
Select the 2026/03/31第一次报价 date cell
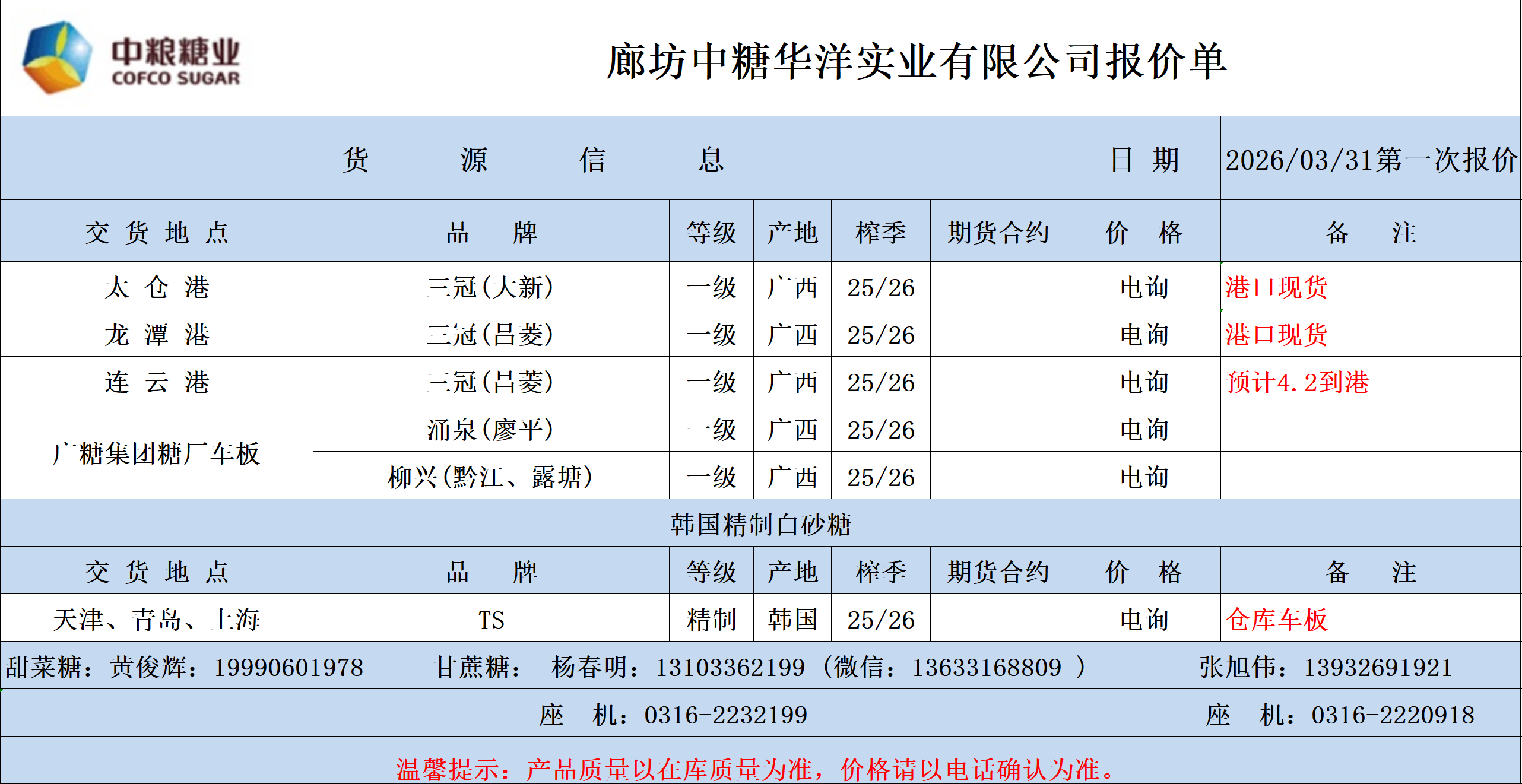pos(1371,158)
